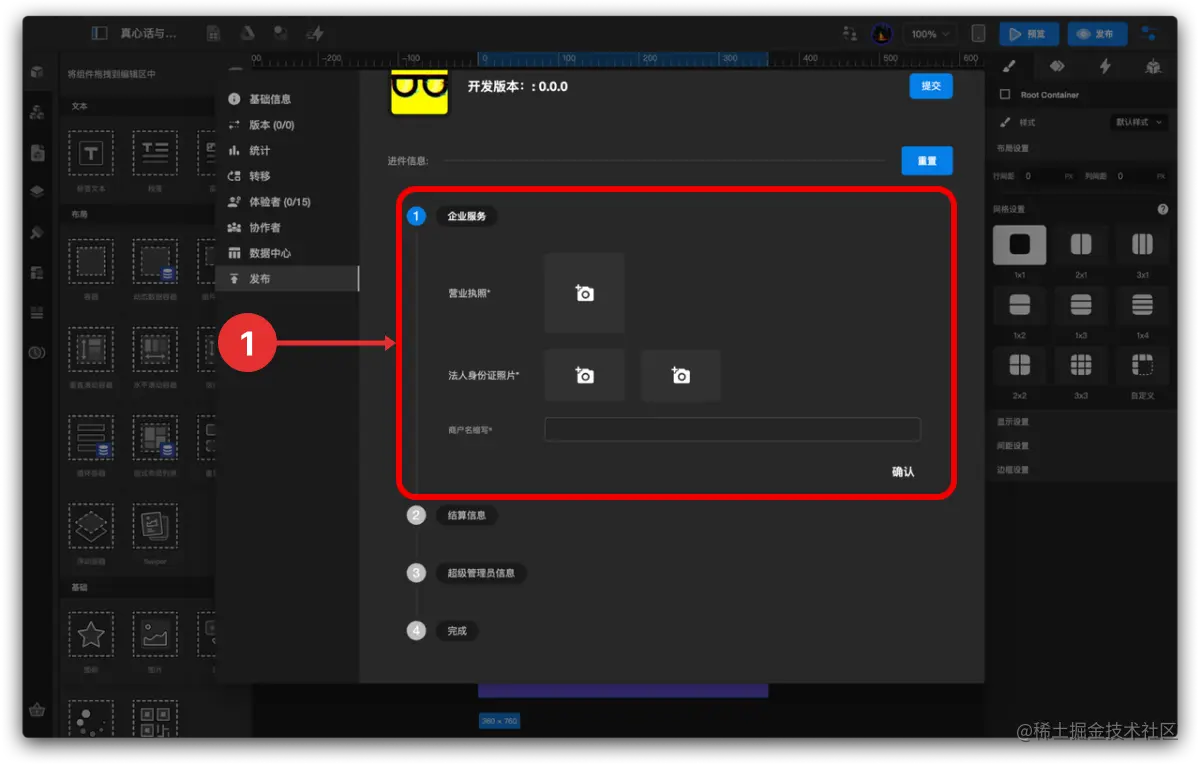Click the blue 提交 submit button
This screenshot has height=764, width=1200.
click(931, 86)
